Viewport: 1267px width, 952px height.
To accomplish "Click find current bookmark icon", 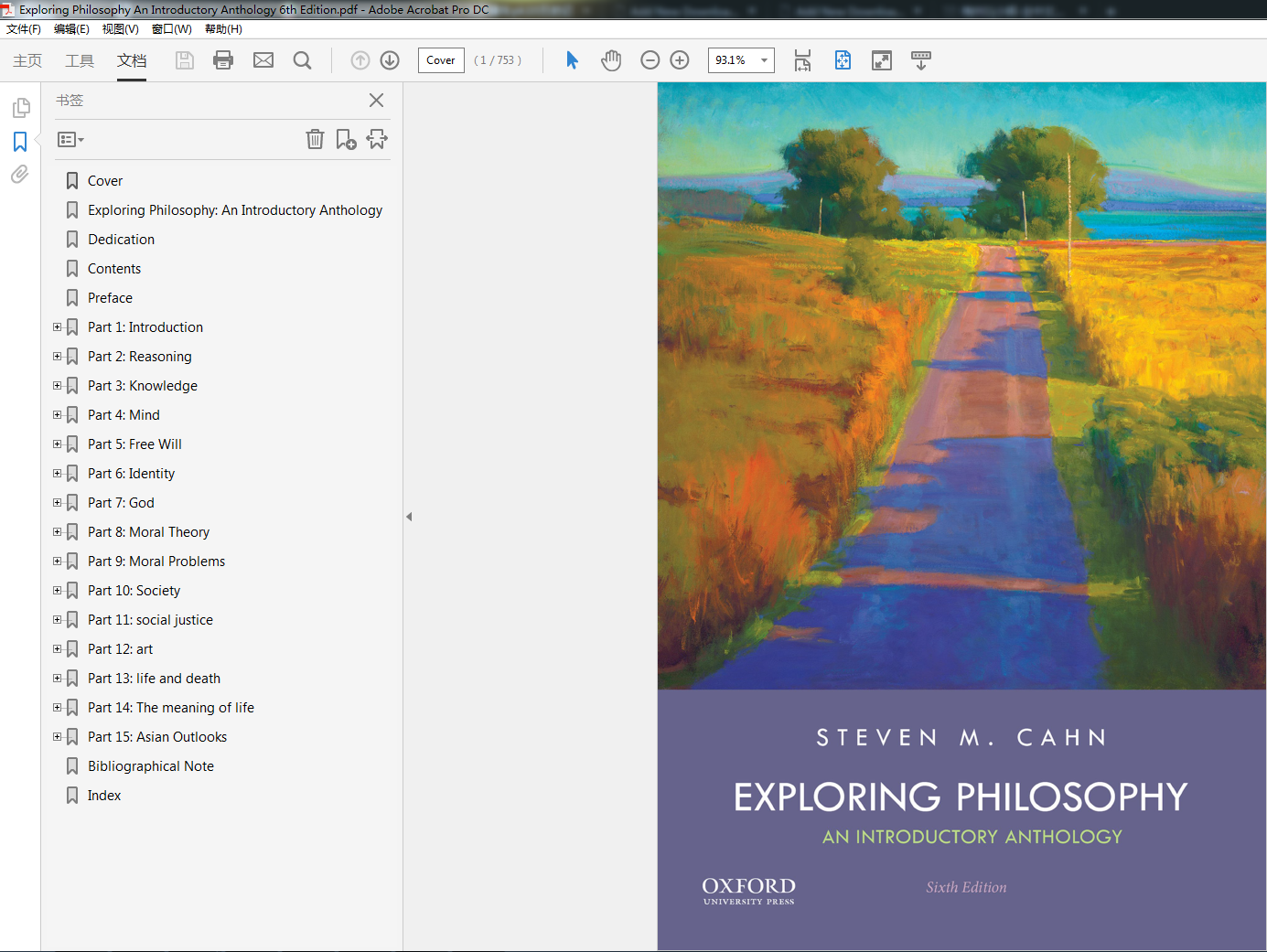I will click(377, 139).
